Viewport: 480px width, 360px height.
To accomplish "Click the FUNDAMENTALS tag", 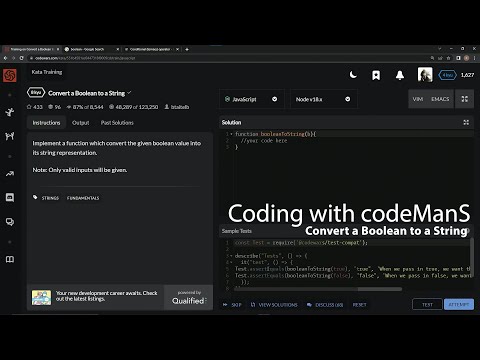I will pyautogui.click(x=83, y=198).
